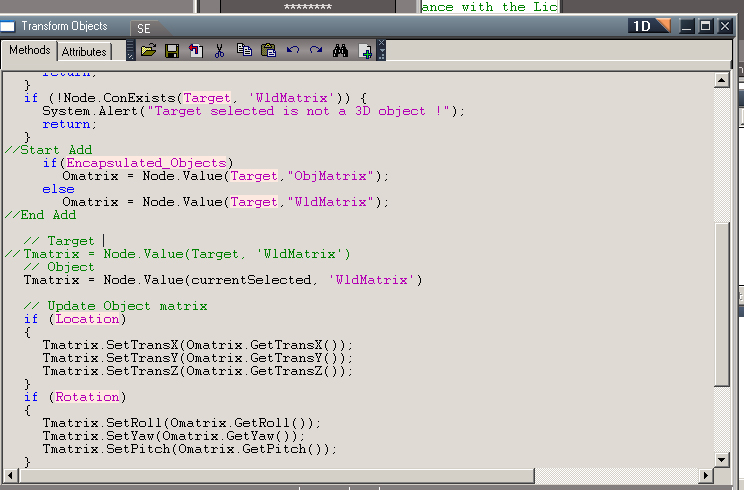Open Find with the binoculars icon
This screenshot has height=490, width=744.
(340, 50)
